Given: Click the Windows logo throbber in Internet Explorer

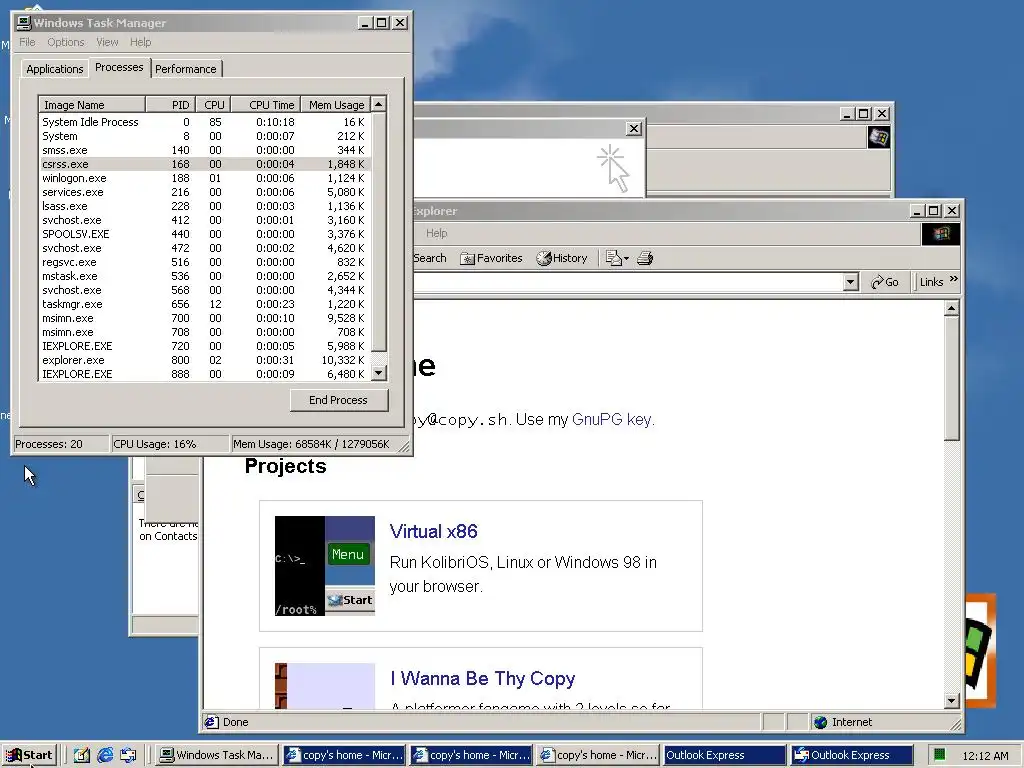Looking at the screenshot, I should coord(940,234).
